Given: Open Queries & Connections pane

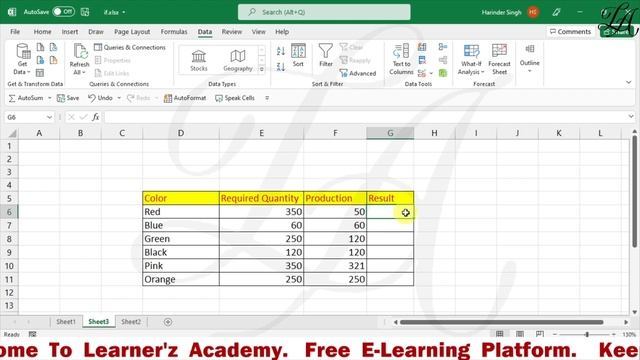Looking at the screenshot, I should 130,47.
